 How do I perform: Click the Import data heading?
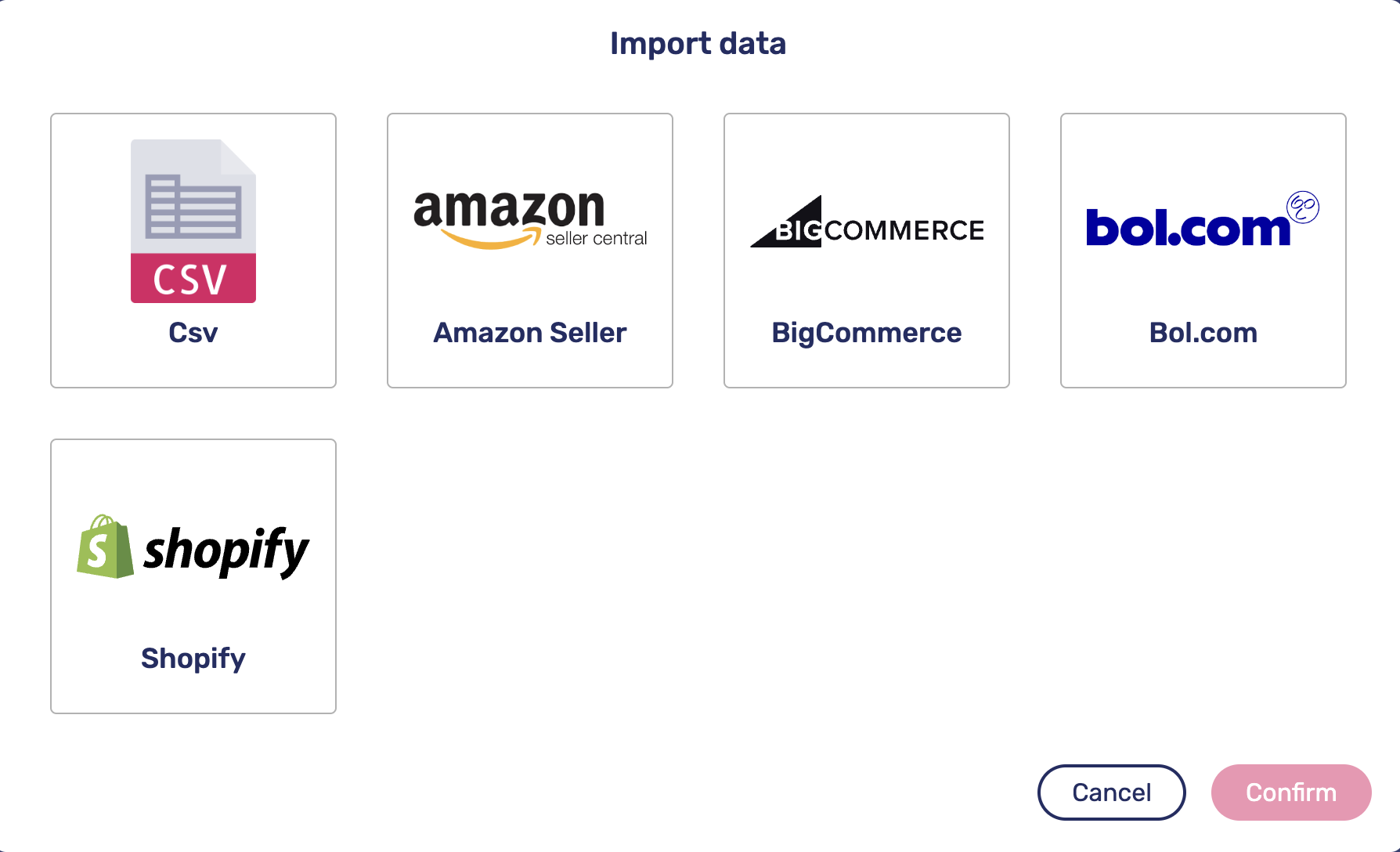(698, 44)
